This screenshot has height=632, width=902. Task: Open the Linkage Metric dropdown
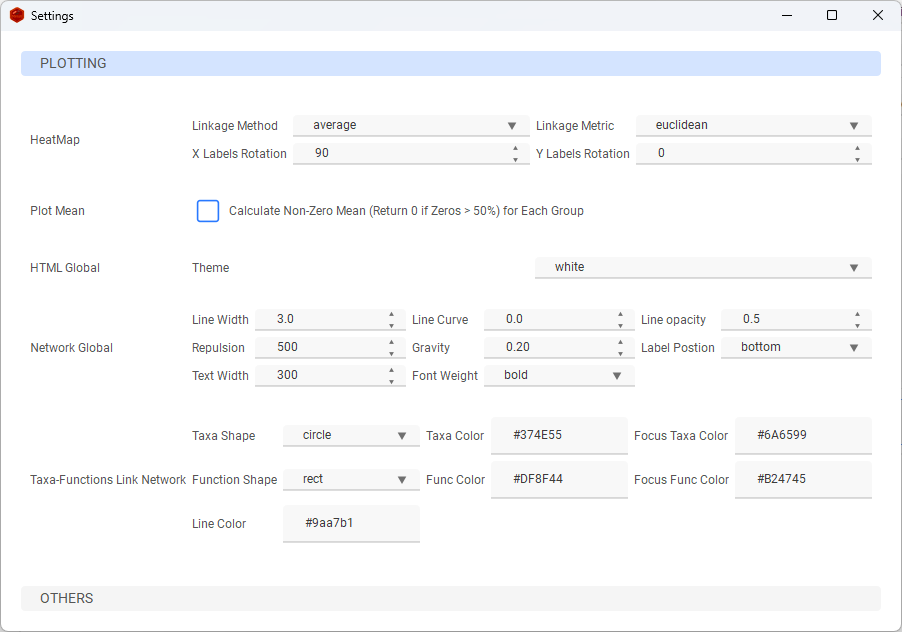(x=753, y=125)
